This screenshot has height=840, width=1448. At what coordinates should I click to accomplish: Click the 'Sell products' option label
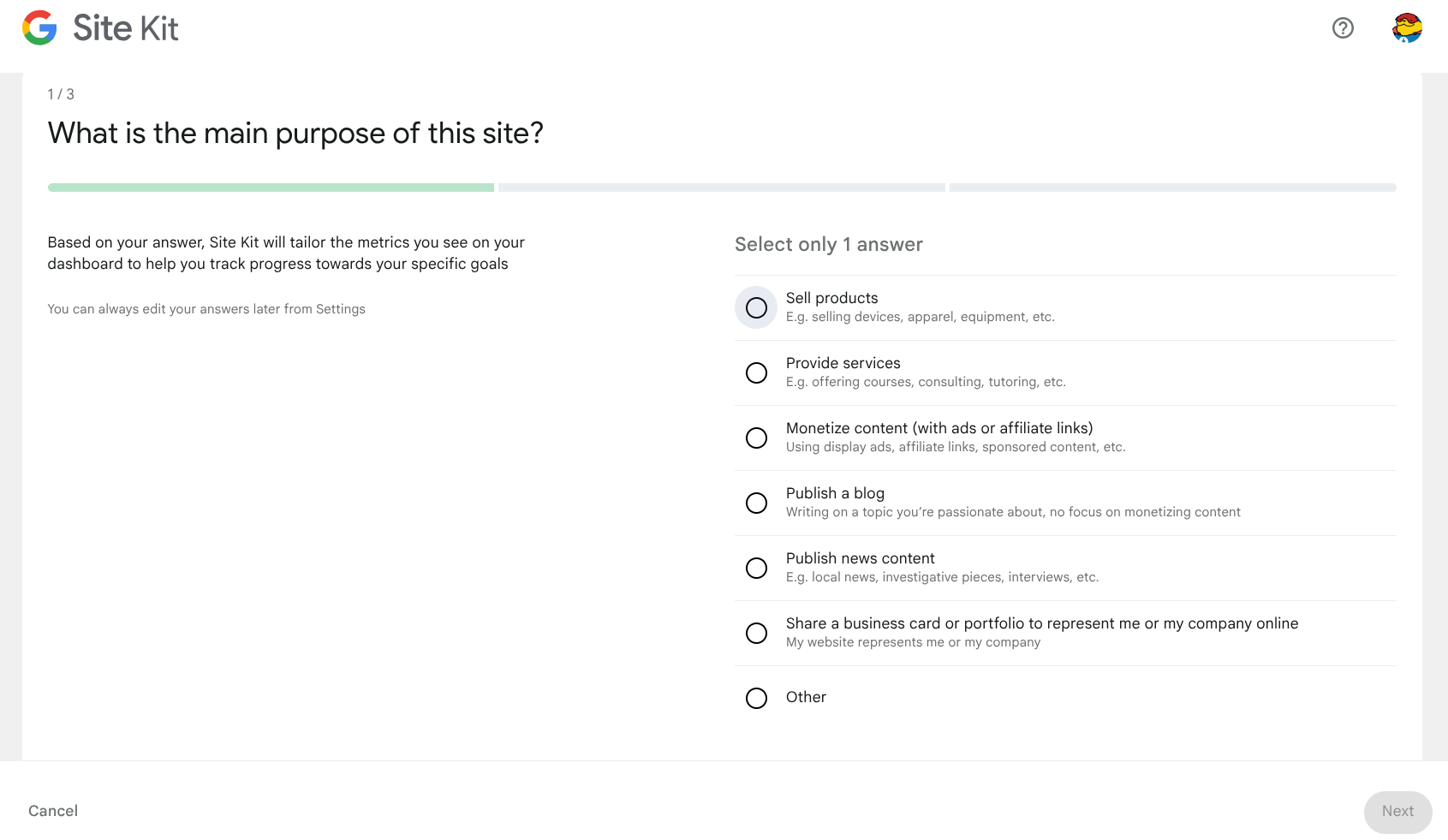(x=831, y=298)
